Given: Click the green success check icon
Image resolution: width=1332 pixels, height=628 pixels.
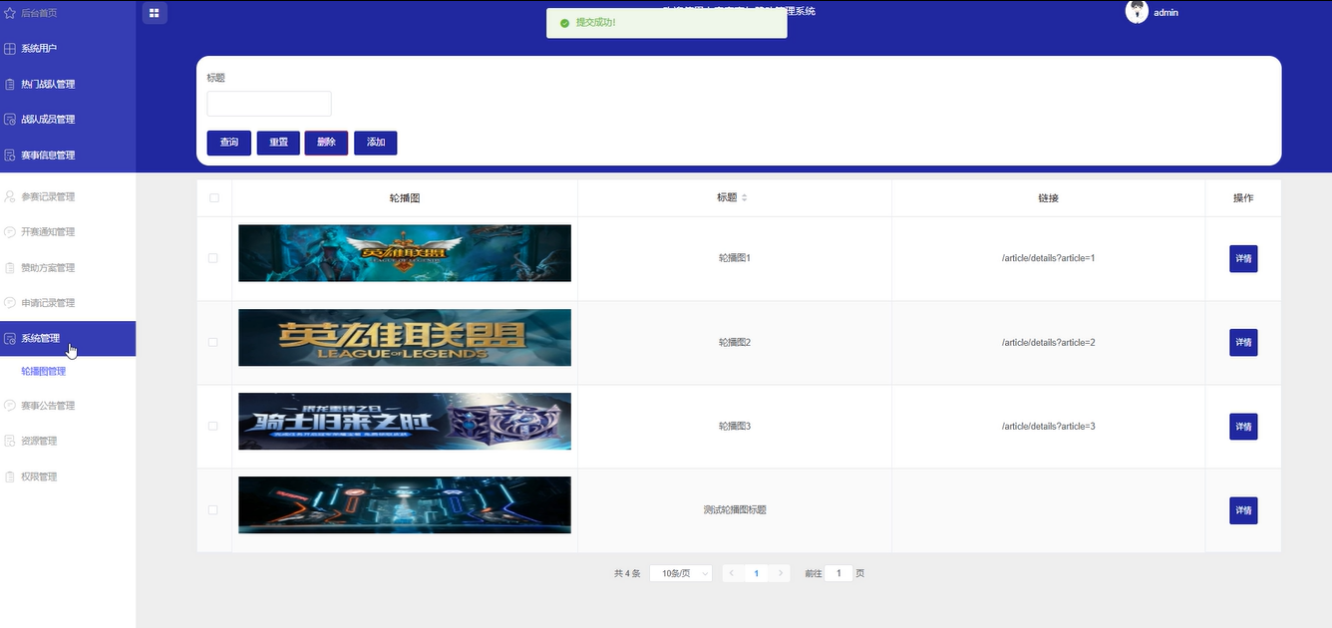Looking at the screenshot, I should pyautogui.click(x=565, y=22).
